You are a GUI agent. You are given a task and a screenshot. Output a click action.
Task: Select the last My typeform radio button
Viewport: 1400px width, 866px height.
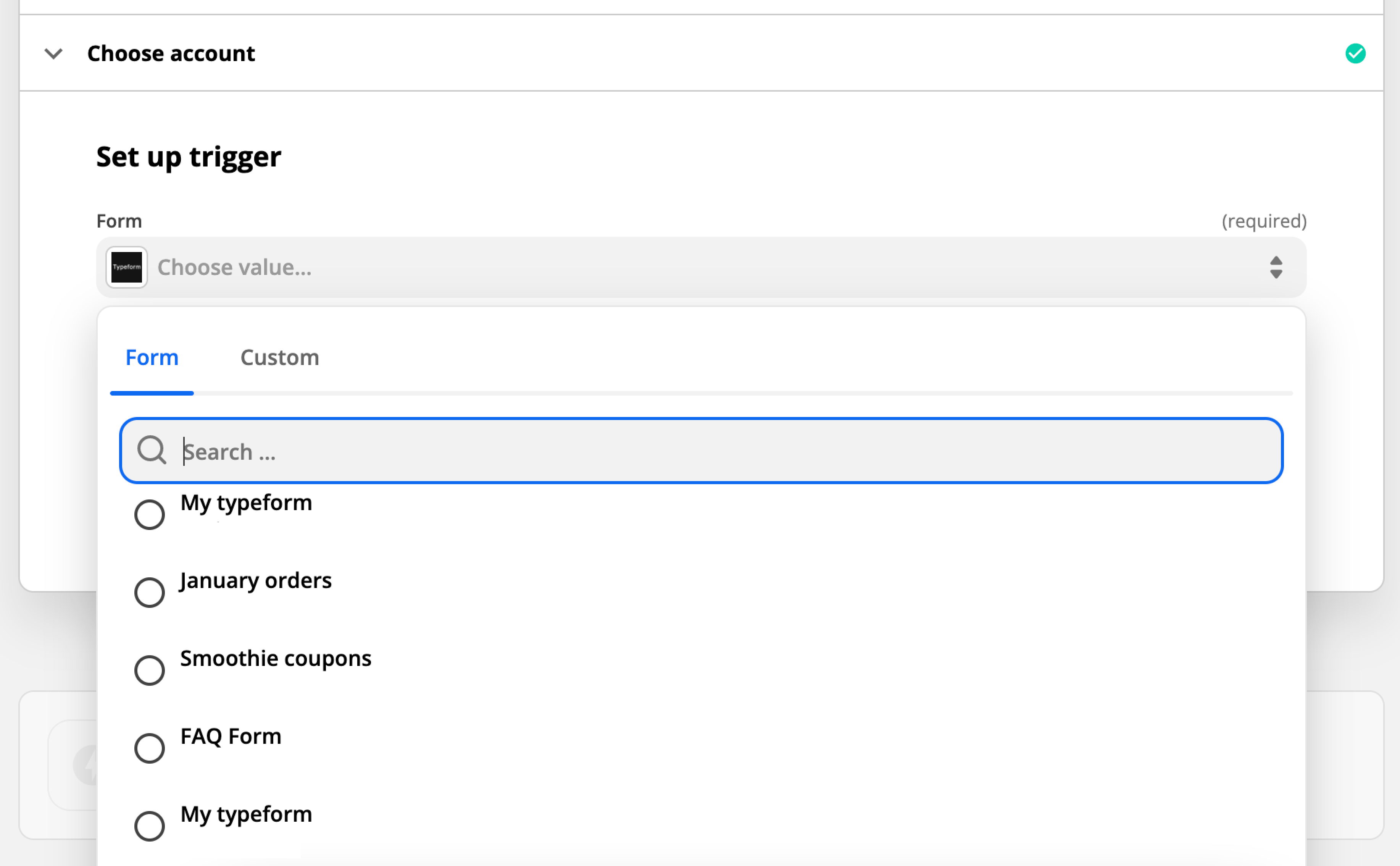149,826
